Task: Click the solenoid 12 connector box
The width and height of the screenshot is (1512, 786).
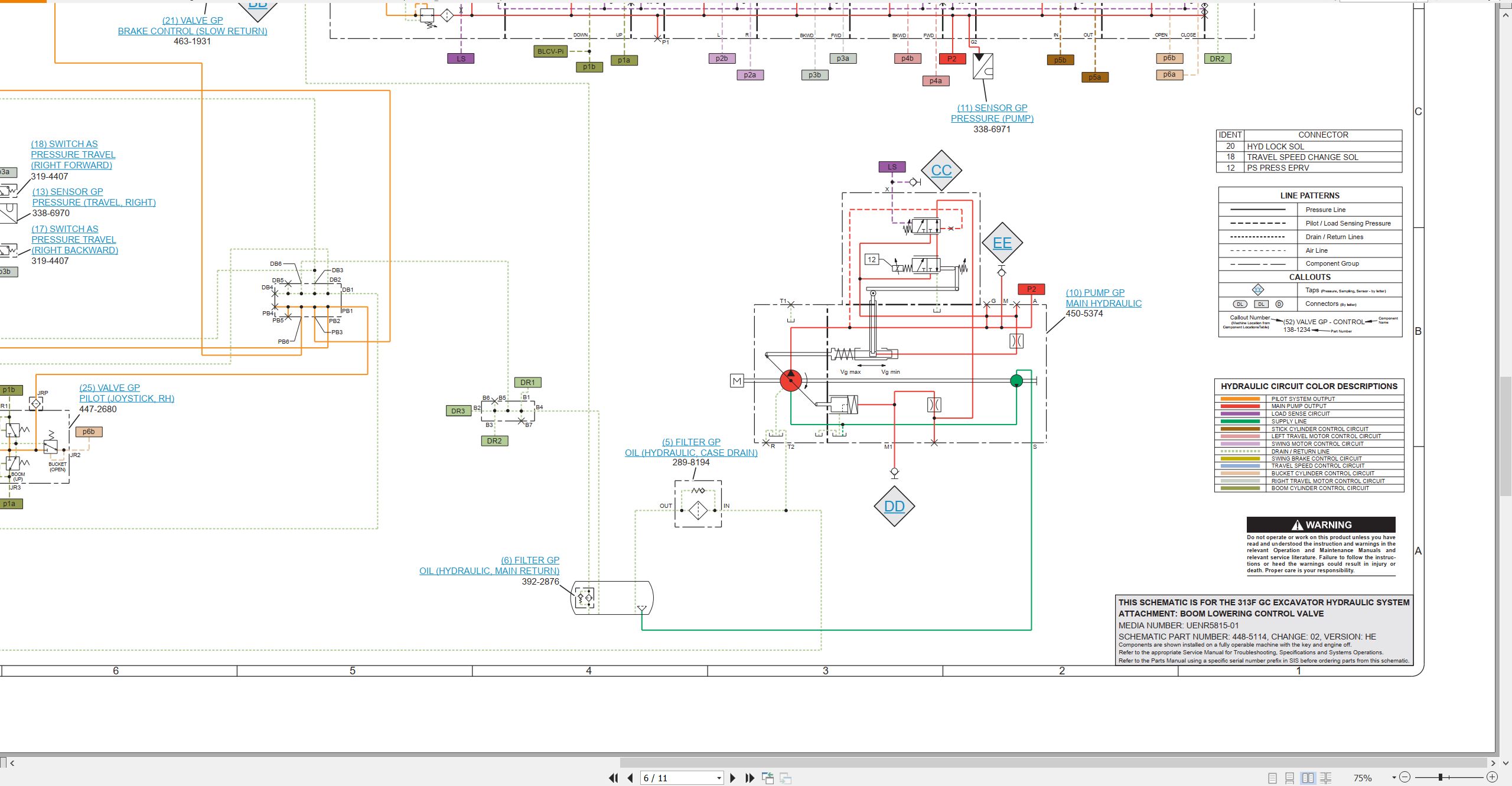Action: (x=872, y=259)
